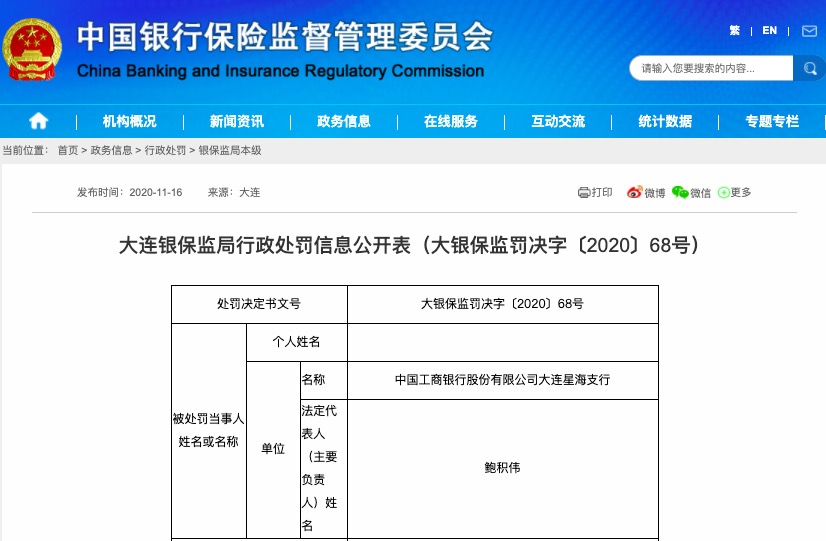Click the 当前位置 label
Screen dimensions: 826x541
click(x=25, y=151)
